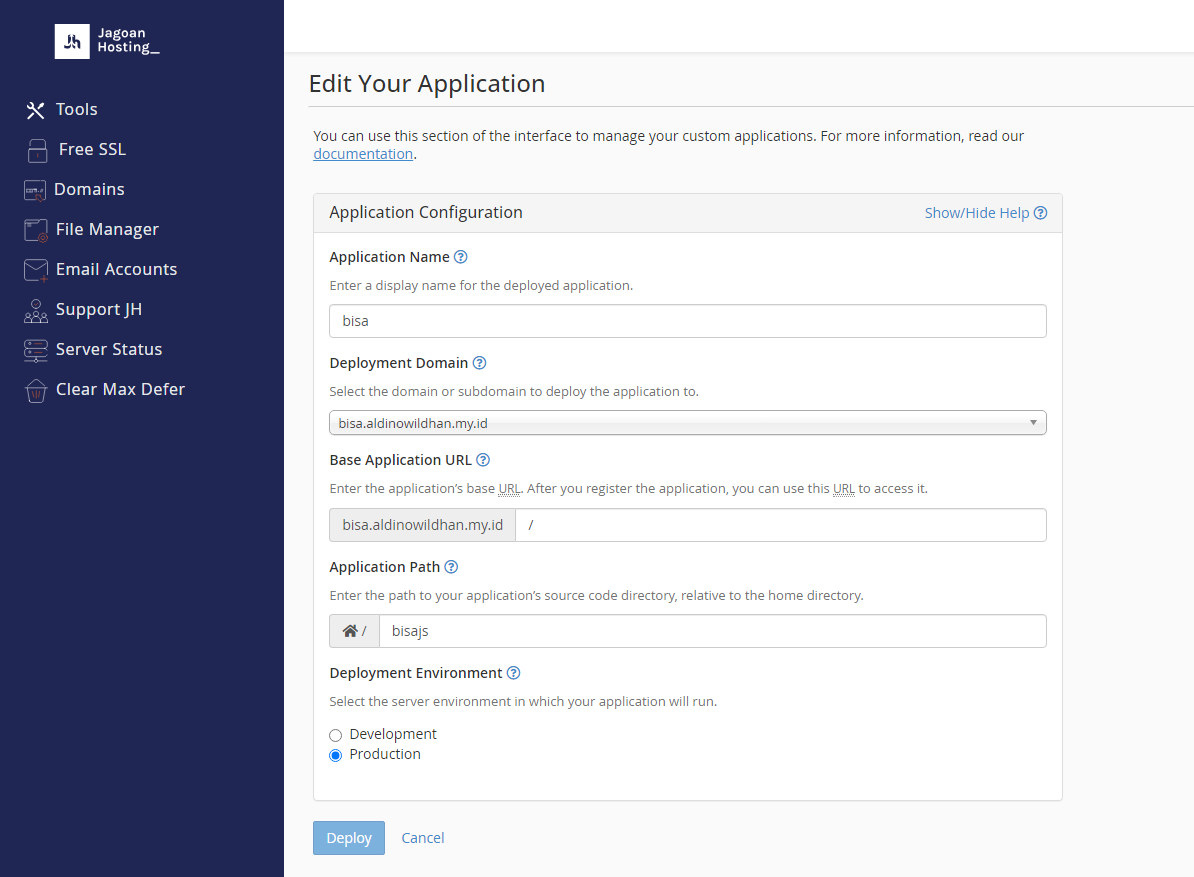Click the Email Accounts envelope icon
The width and height of the screenshot is (1194, 877).
36,270
